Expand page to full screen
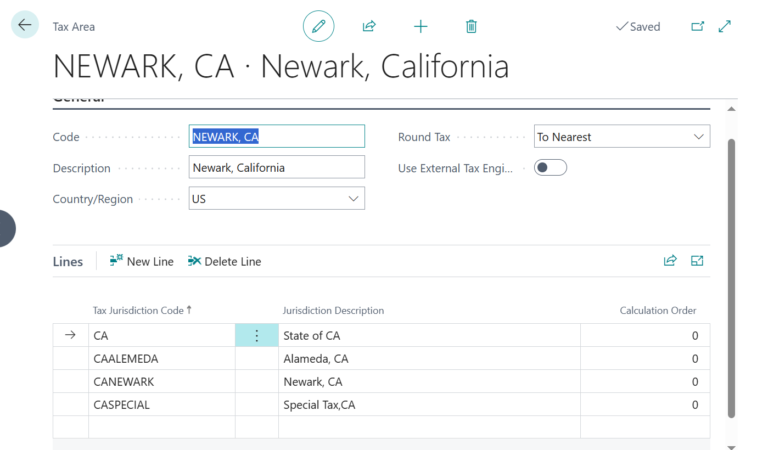The image size is (768, 450). point(725,26)
